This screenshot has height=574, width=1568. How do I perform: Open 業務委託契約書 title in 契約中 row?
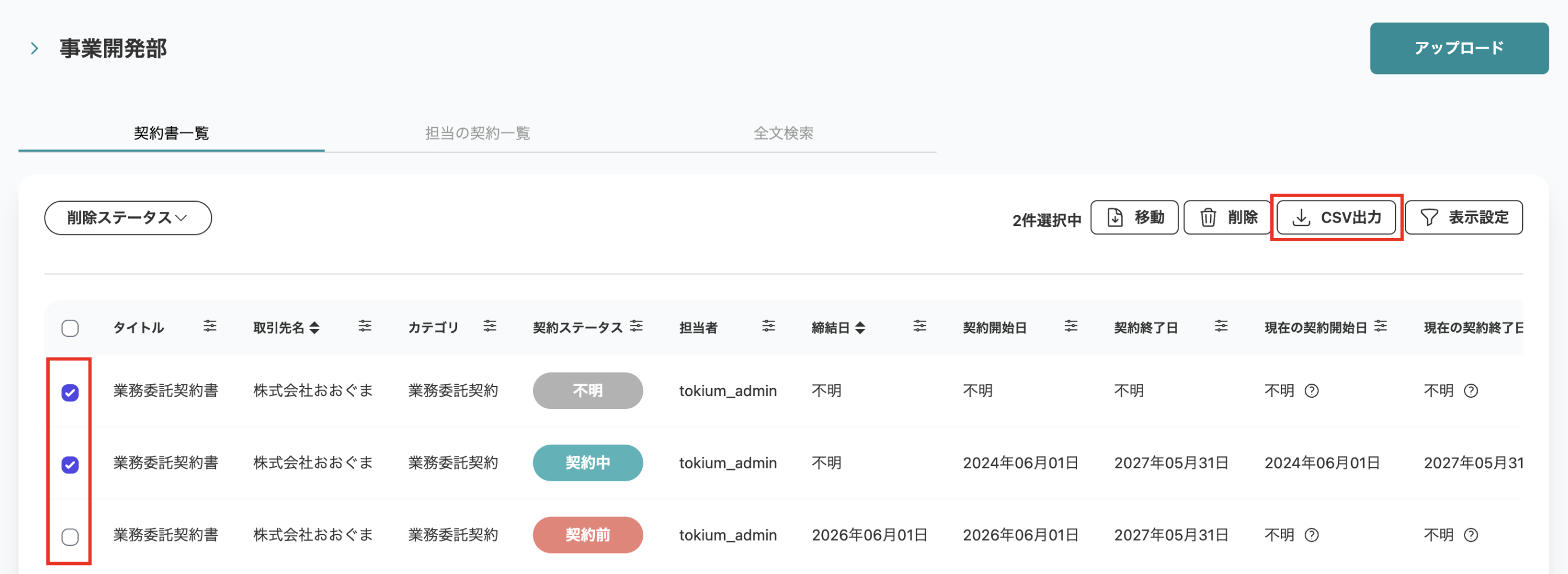click(165, 463)
